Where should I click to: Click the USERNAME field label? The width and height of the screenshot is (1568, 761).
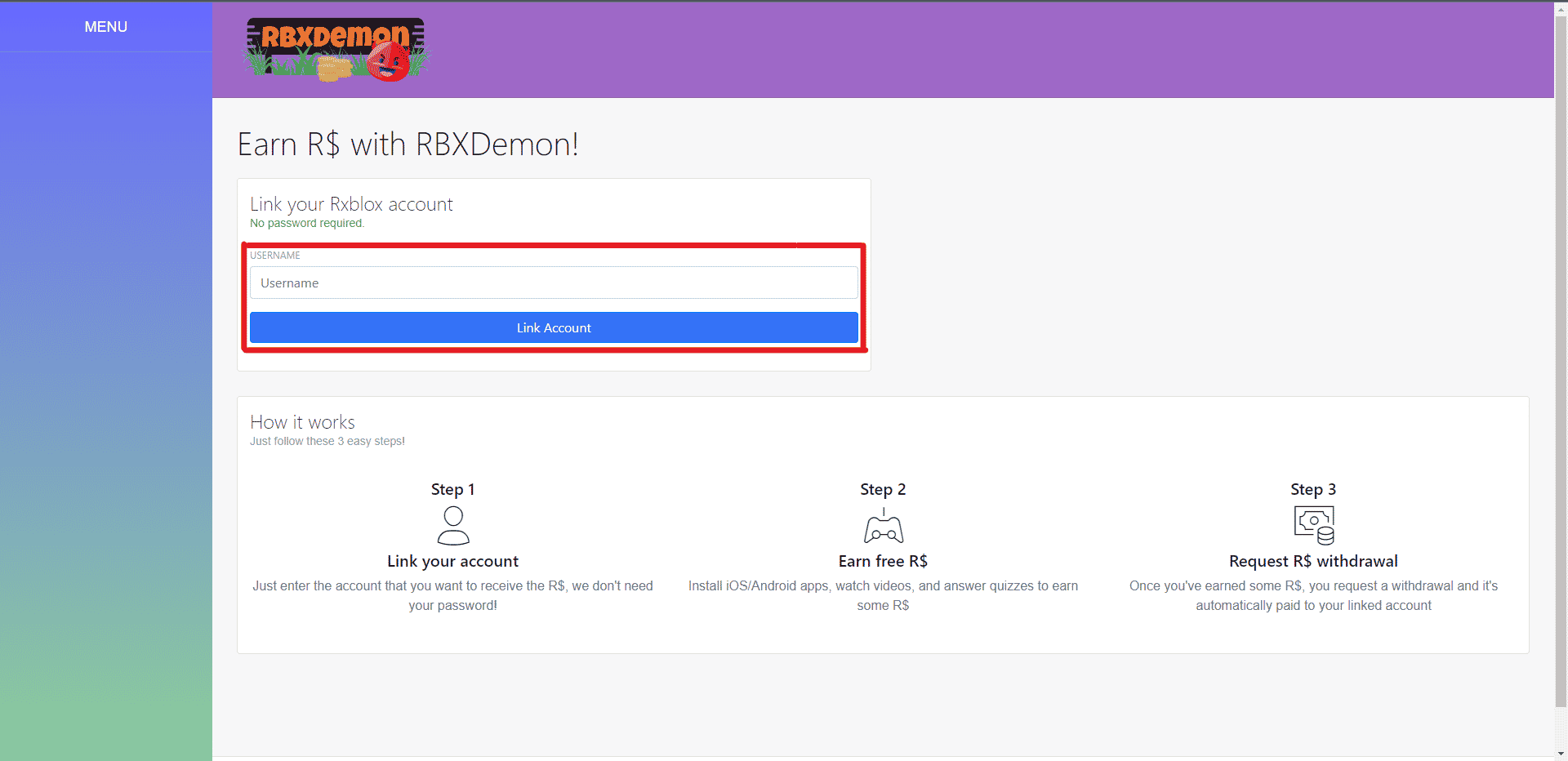point(275,256)
